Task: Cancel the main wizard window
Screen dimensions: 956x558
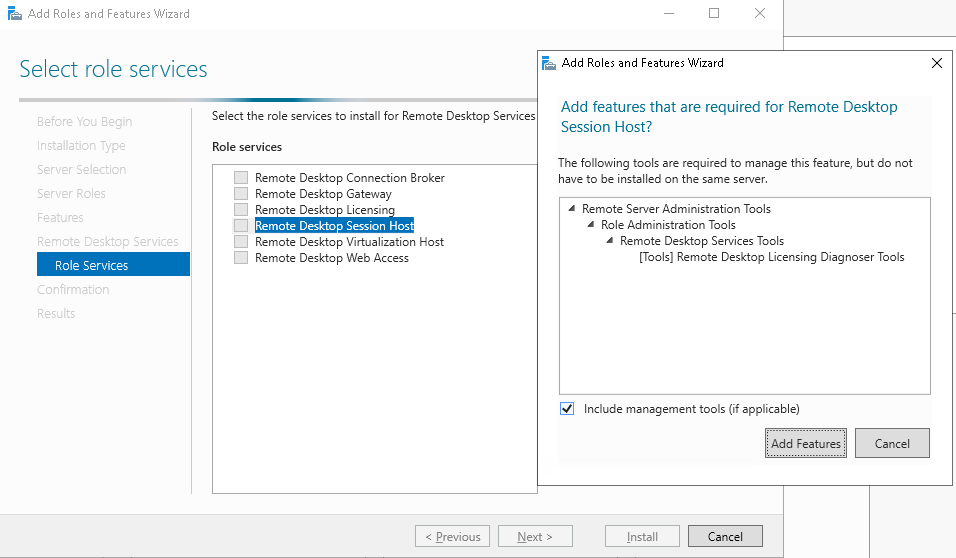Action: [x=725, y=537]
